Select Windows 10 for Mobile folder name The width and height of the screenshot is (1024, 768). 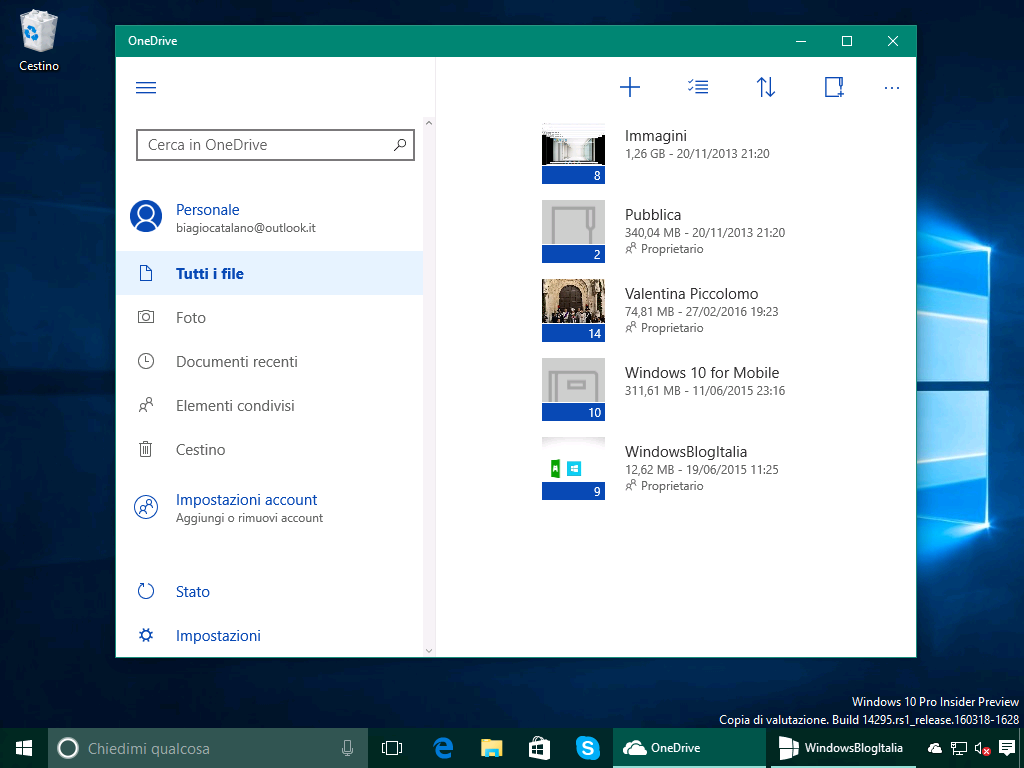pyautogui.click(x=702, y=373)
